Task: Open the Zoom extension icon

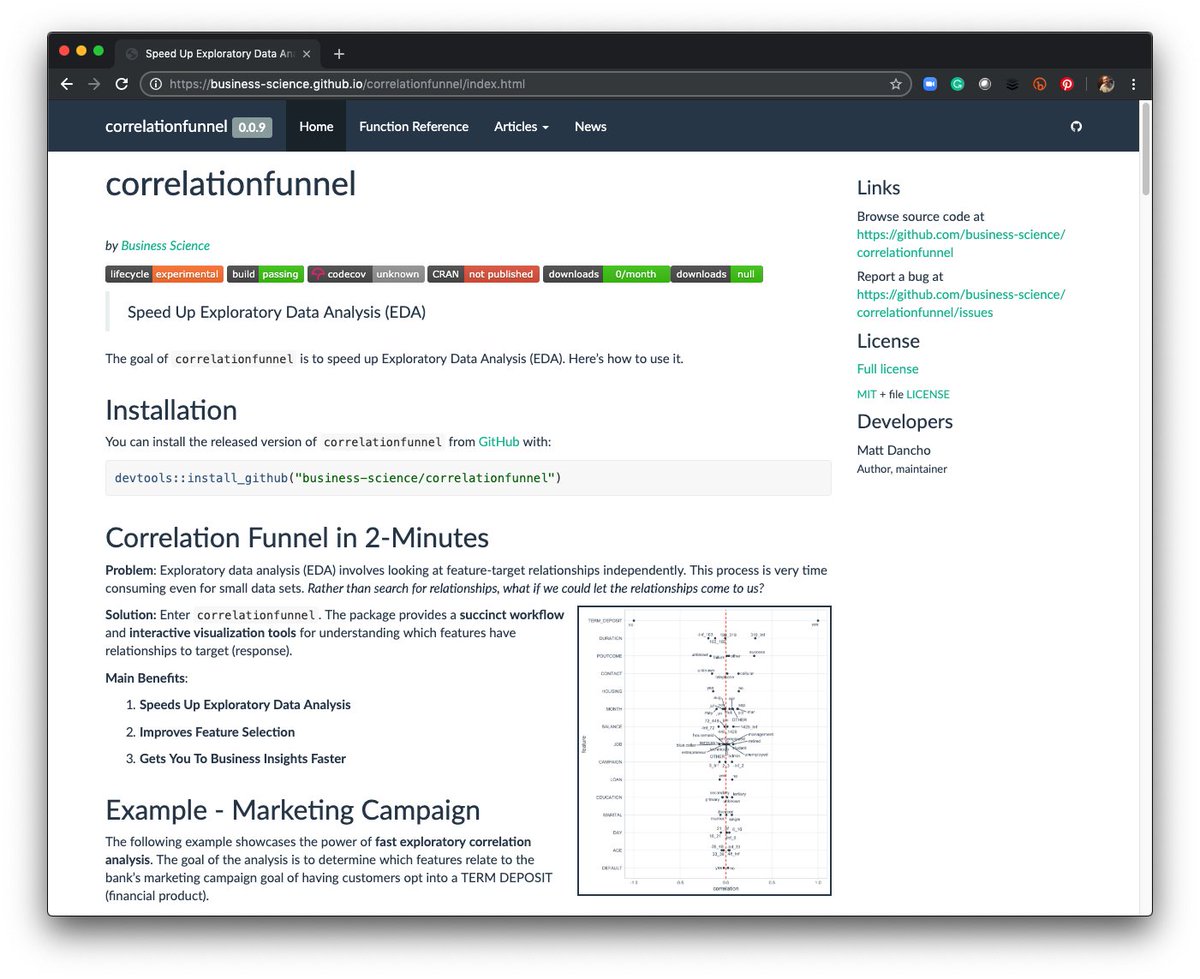Action: [930, 84]
